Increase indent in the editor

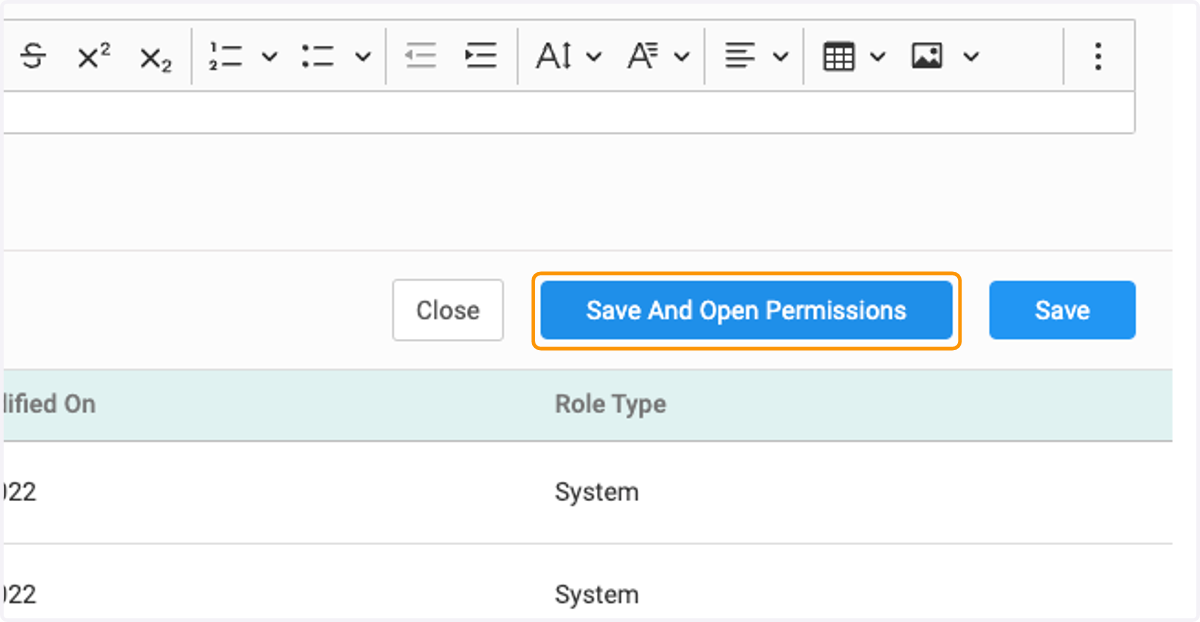click(481, 57)
